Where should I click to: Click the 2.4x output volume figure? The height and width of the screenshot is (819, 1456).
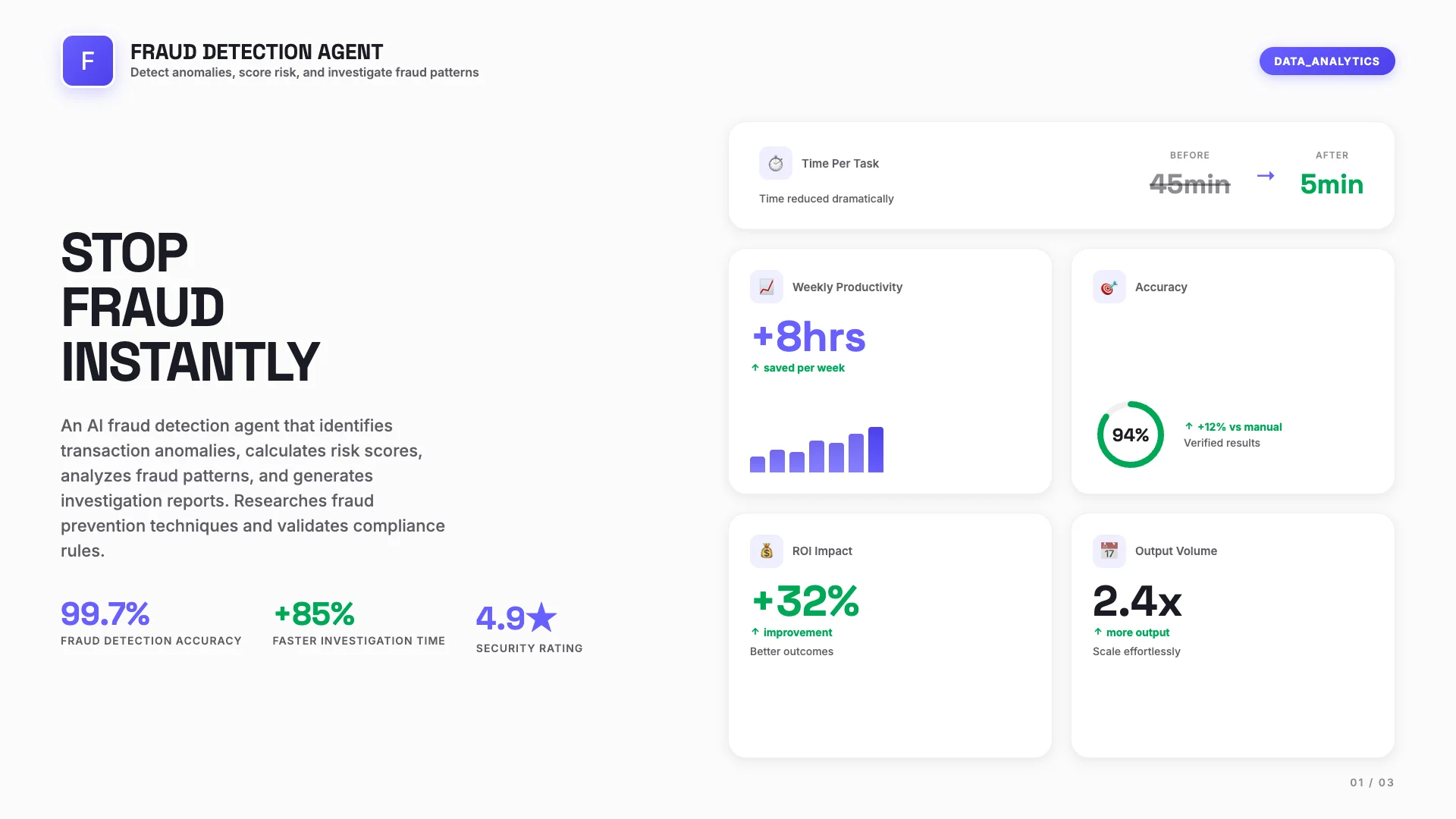tap(1137, 603)
